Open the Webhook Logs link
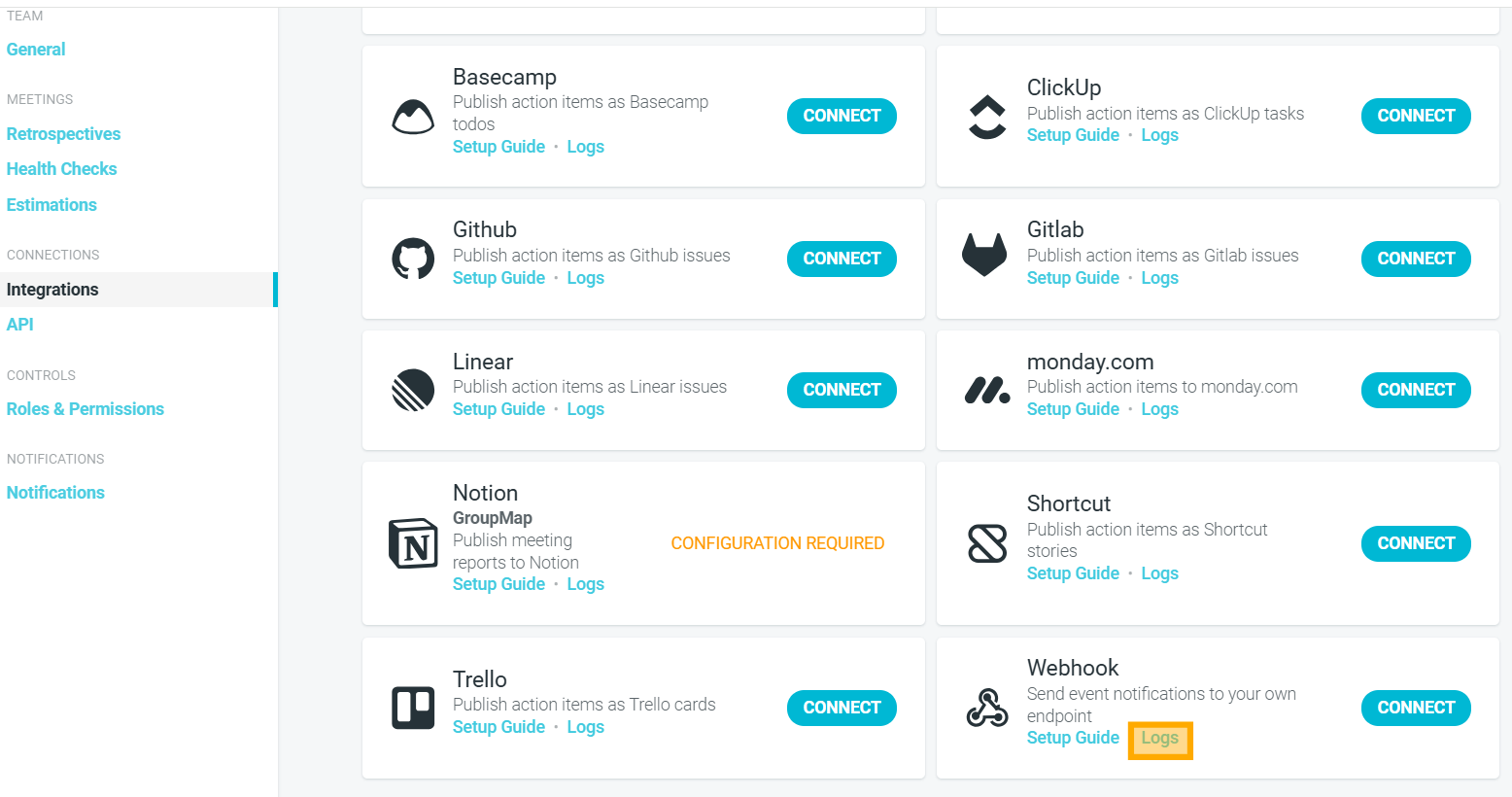1512x797 pixels. point(1159,739)
